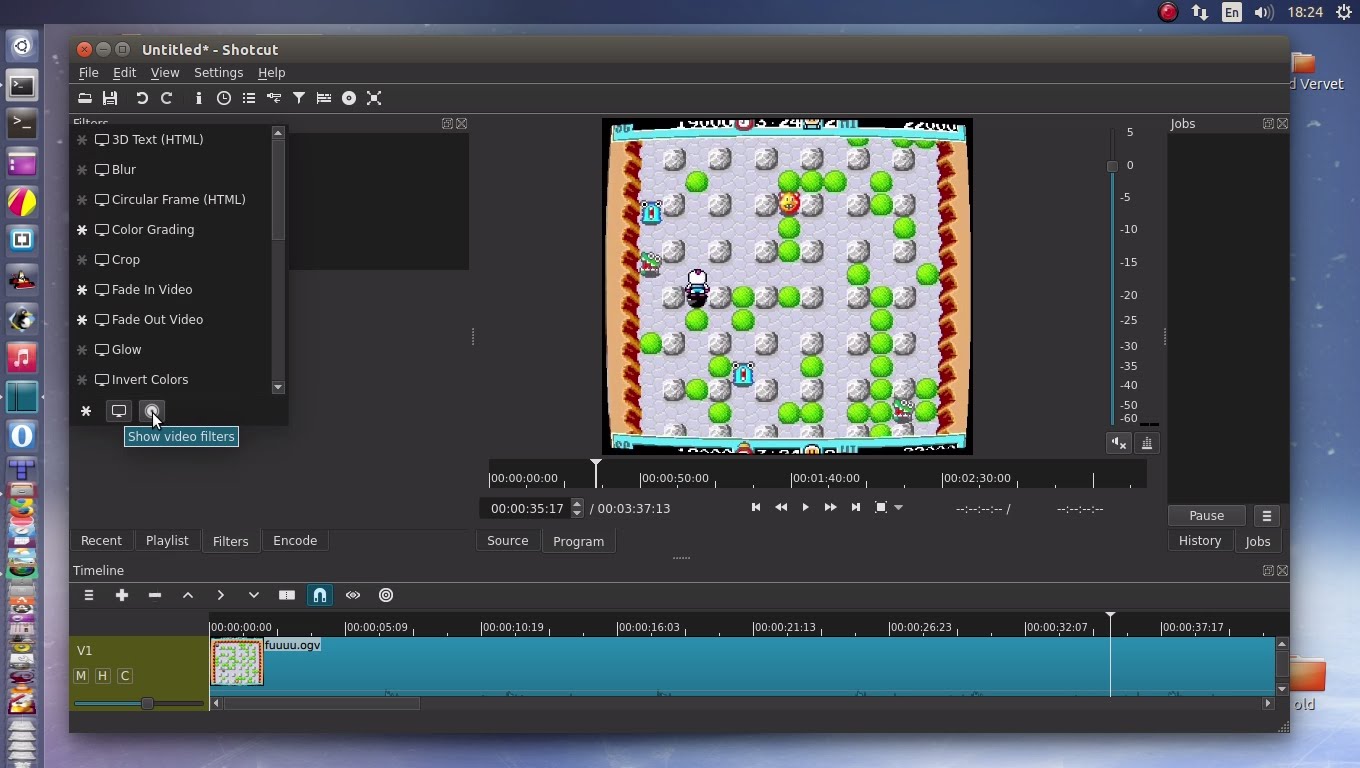This screenshot has height=768, width=1360.
Task: Toggle ripple all tracks on timeline
Action: [x=386, y=595]
